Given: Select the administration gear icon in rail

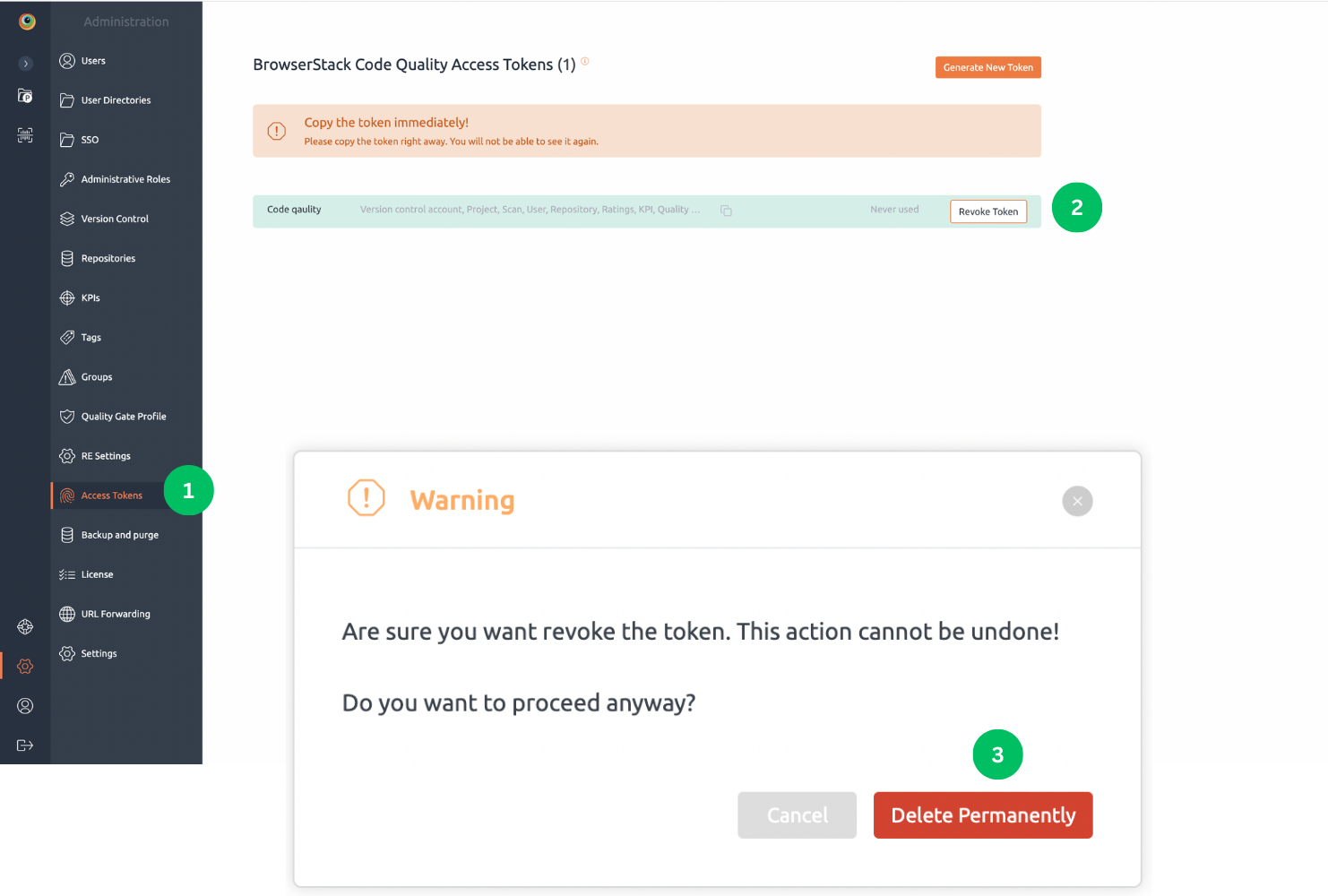Looking at the screenshot, I should tap(25, 666).
